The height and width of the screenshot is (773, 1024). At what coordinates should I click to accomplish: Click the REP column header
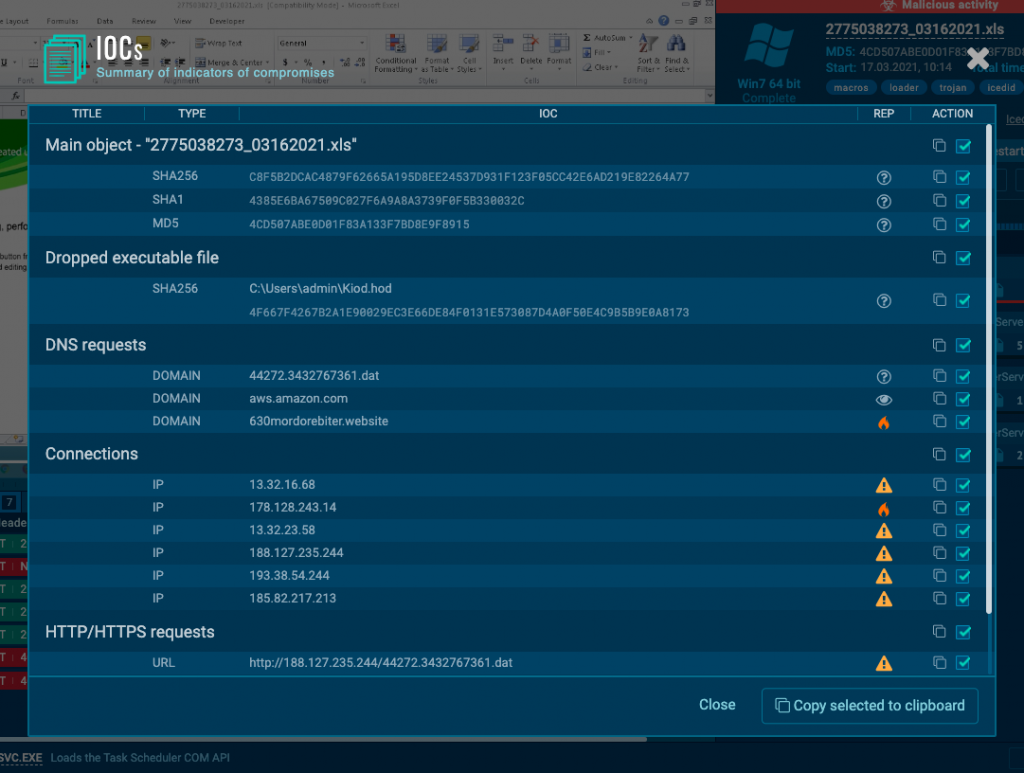point(883,113)
